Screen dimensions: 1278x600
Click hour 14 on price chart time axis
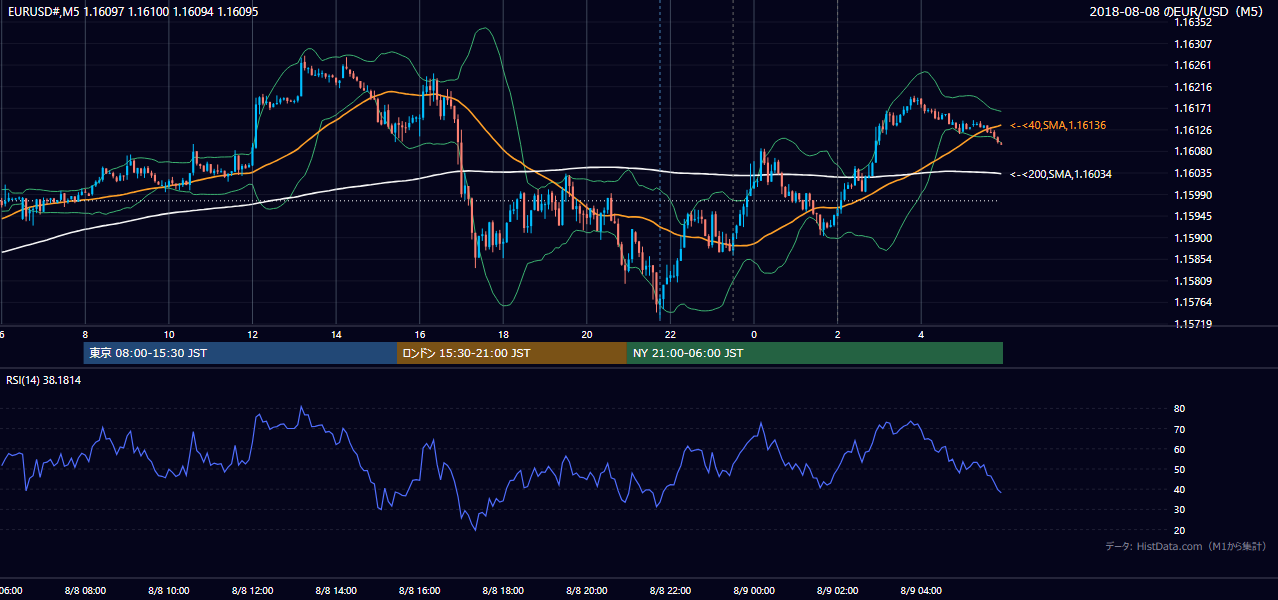[x=336, y=334]
